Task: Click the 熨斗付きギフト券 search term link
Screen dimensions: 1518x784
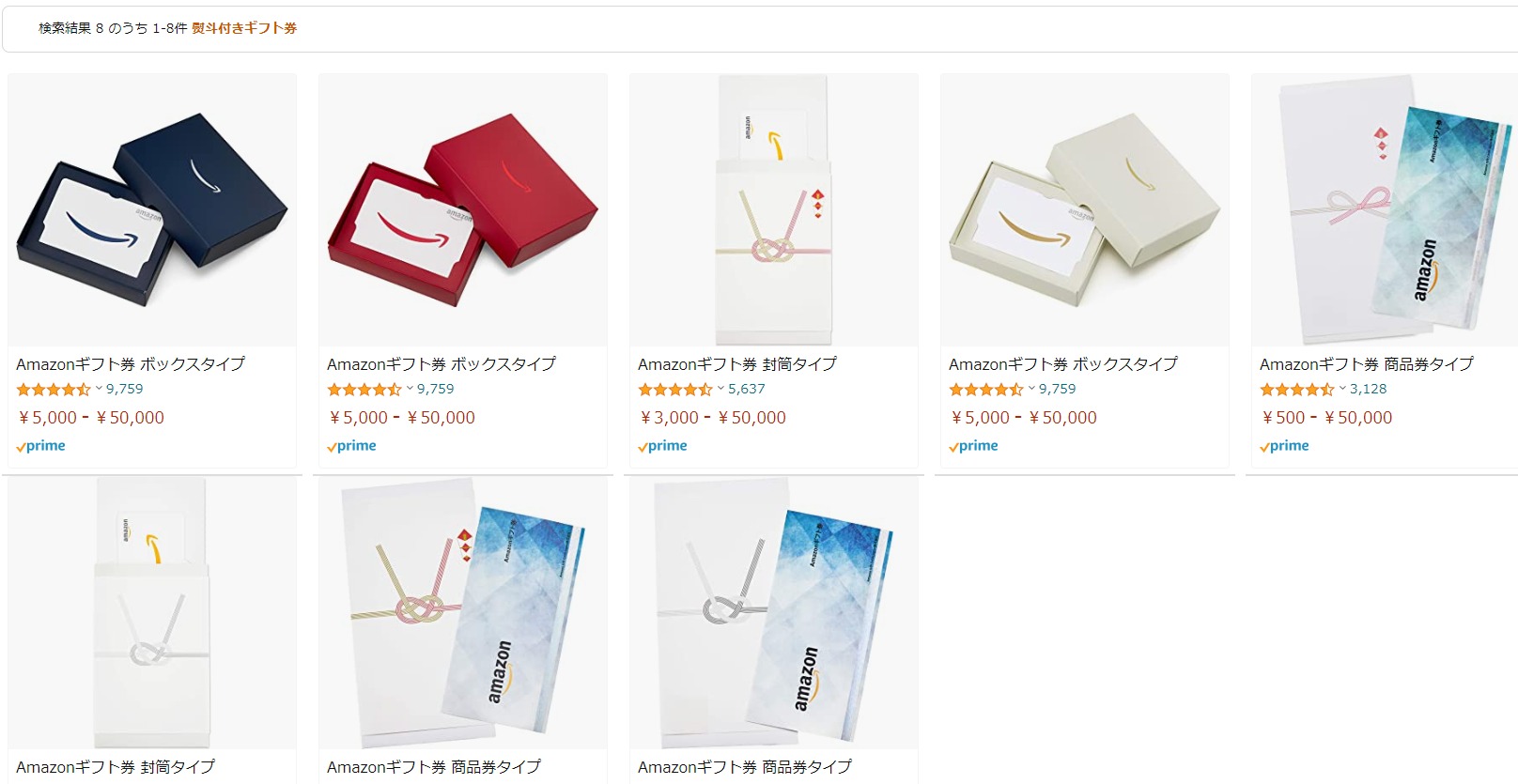Action: click(x=244, y=28)
